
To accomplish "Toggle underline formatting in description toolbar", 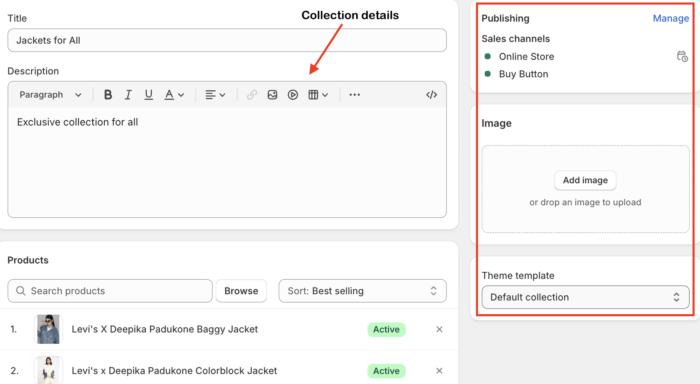I will click(x=149, y=95).
